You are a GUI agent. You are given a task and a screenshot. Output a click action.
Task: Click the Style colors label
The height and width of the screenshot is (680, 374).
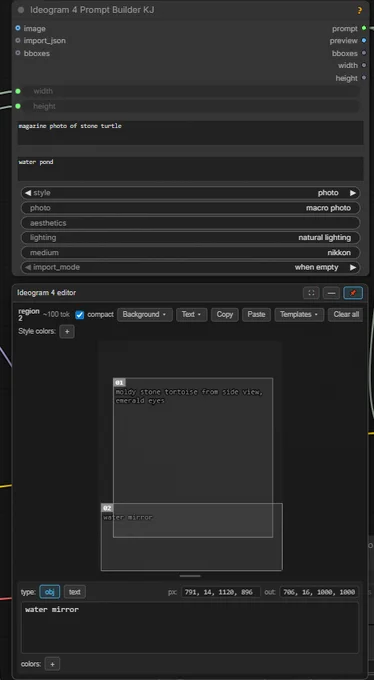coord(37,331)
